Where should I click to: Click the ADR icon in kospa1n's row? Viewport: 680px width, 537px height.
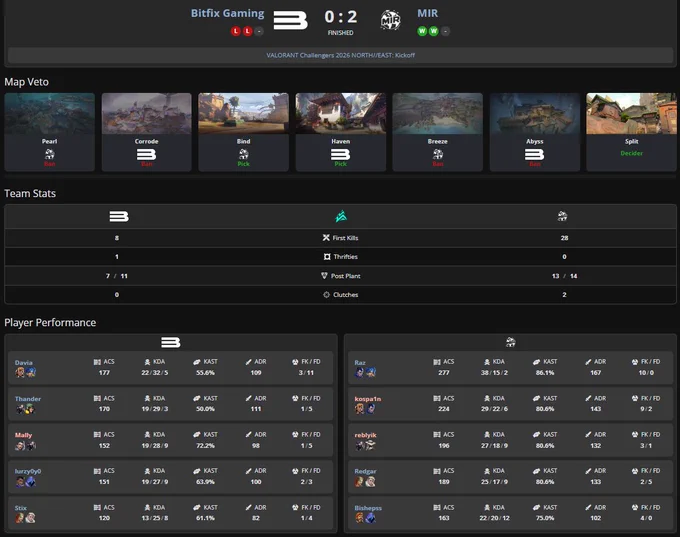pyautogui.click(x=588, y=398)
